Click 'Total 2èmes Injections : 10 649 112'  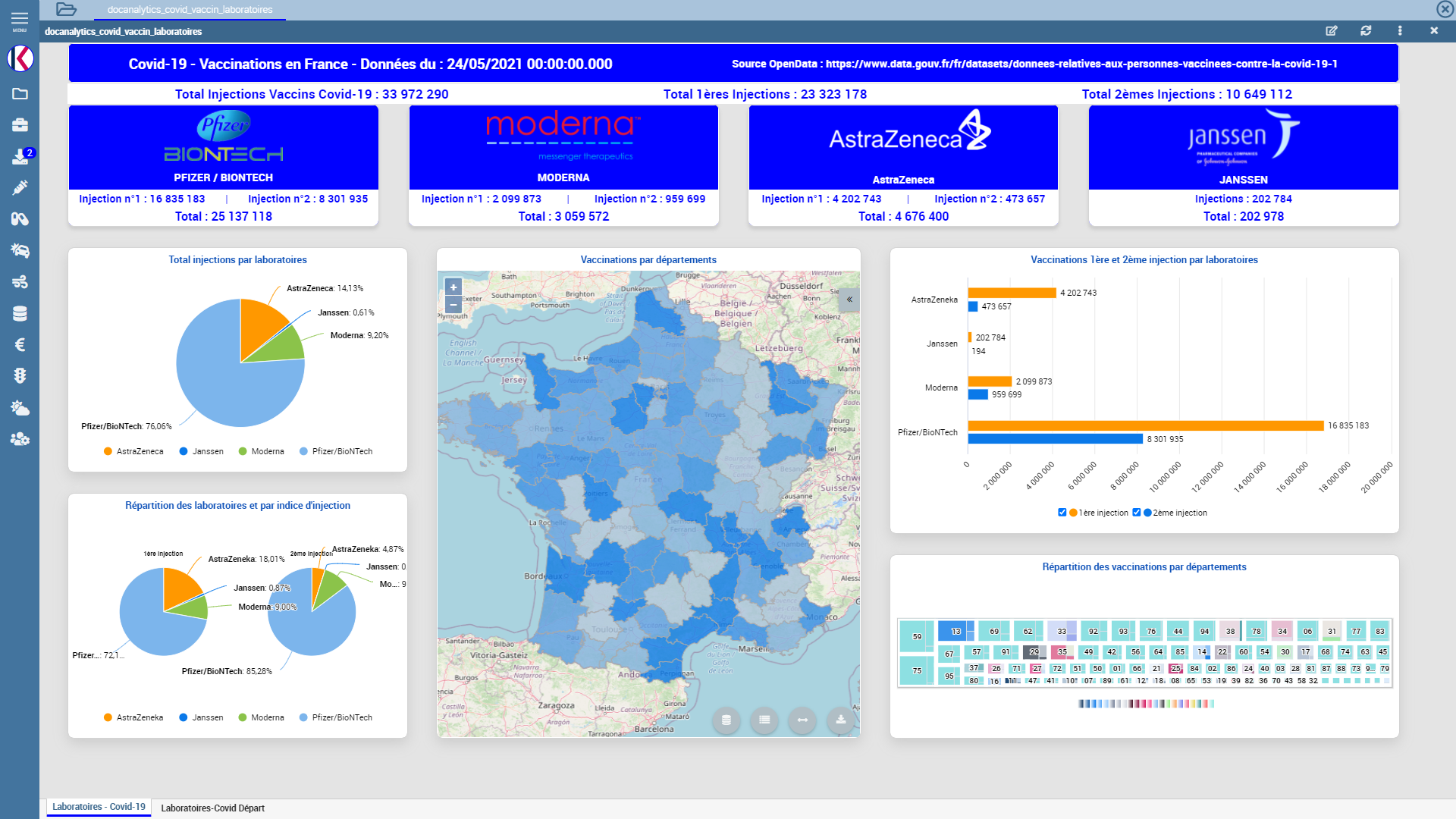[x=1187, y=94]
